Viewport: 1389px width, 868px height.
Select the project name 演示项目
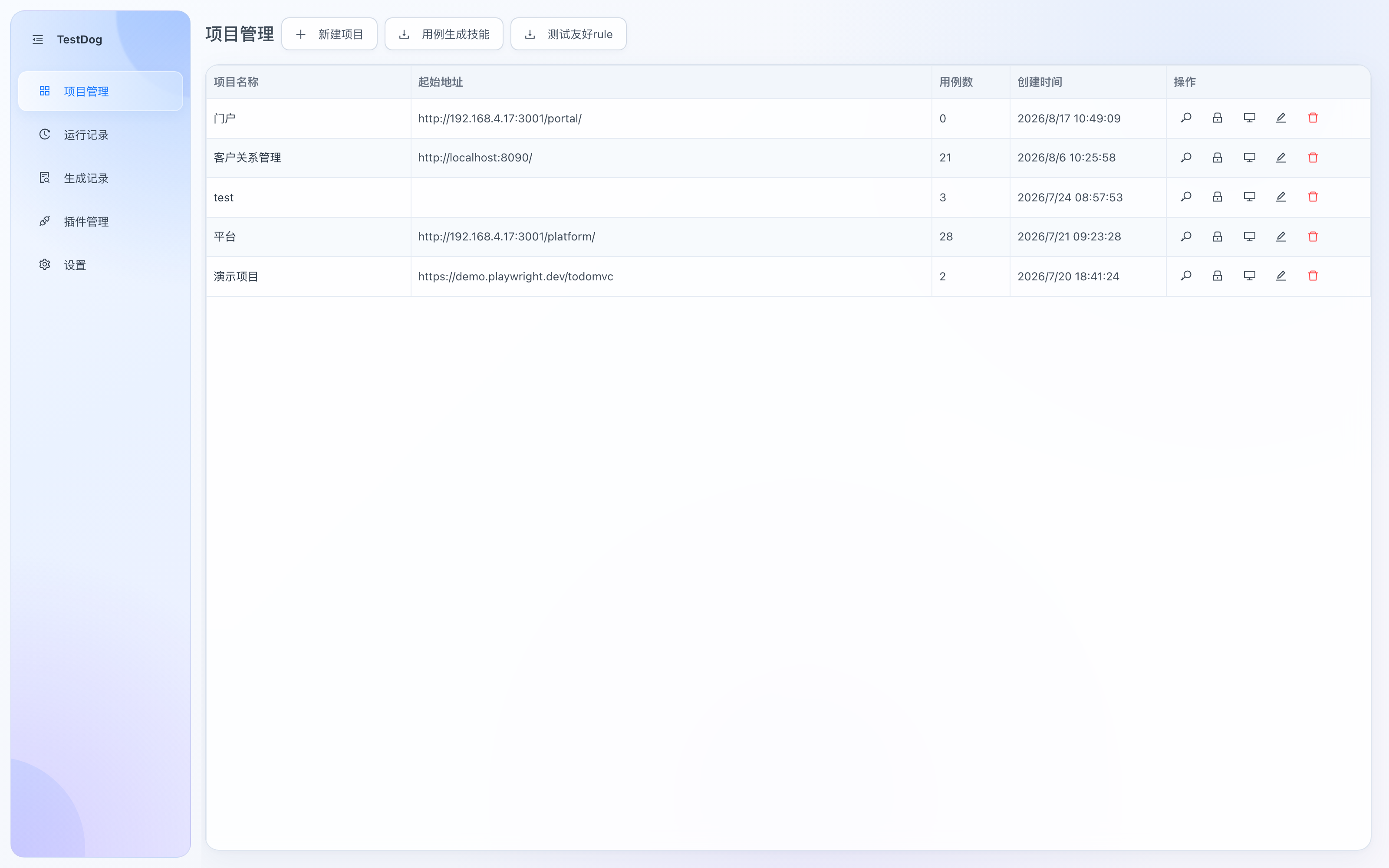coord(236,276)
